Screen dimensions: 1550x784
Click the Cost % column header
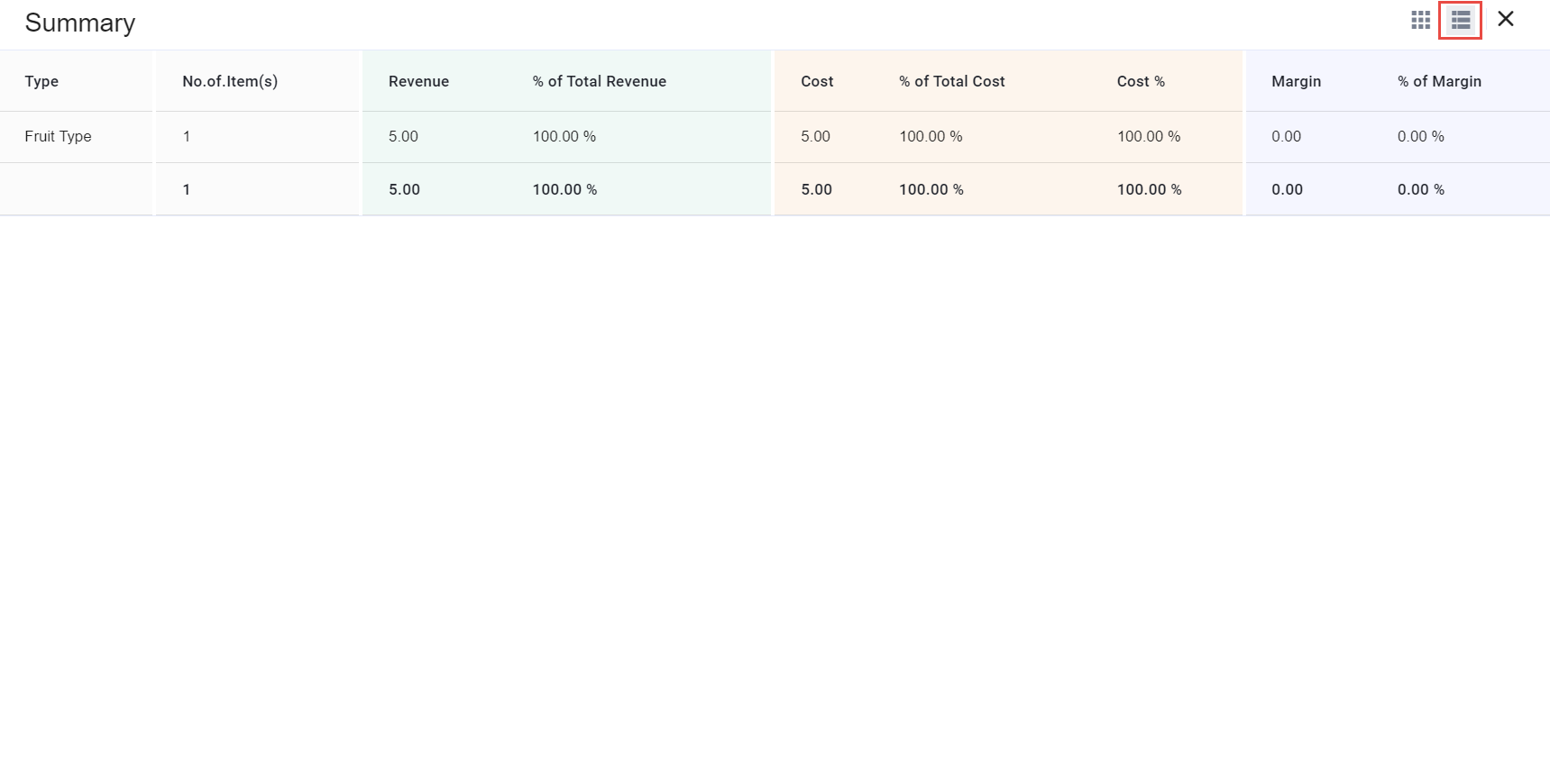(1141, 81)
